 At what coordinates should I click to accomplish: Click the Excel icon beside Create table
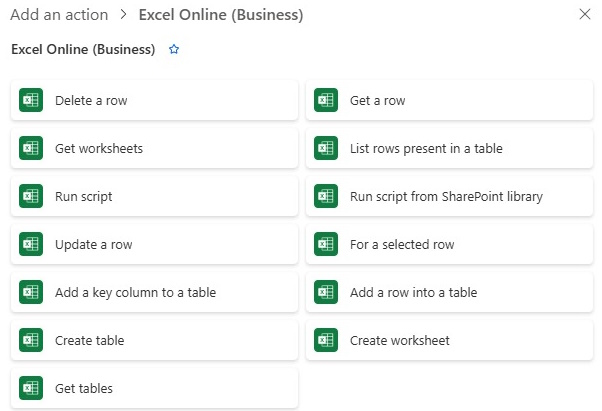[31, 340]
